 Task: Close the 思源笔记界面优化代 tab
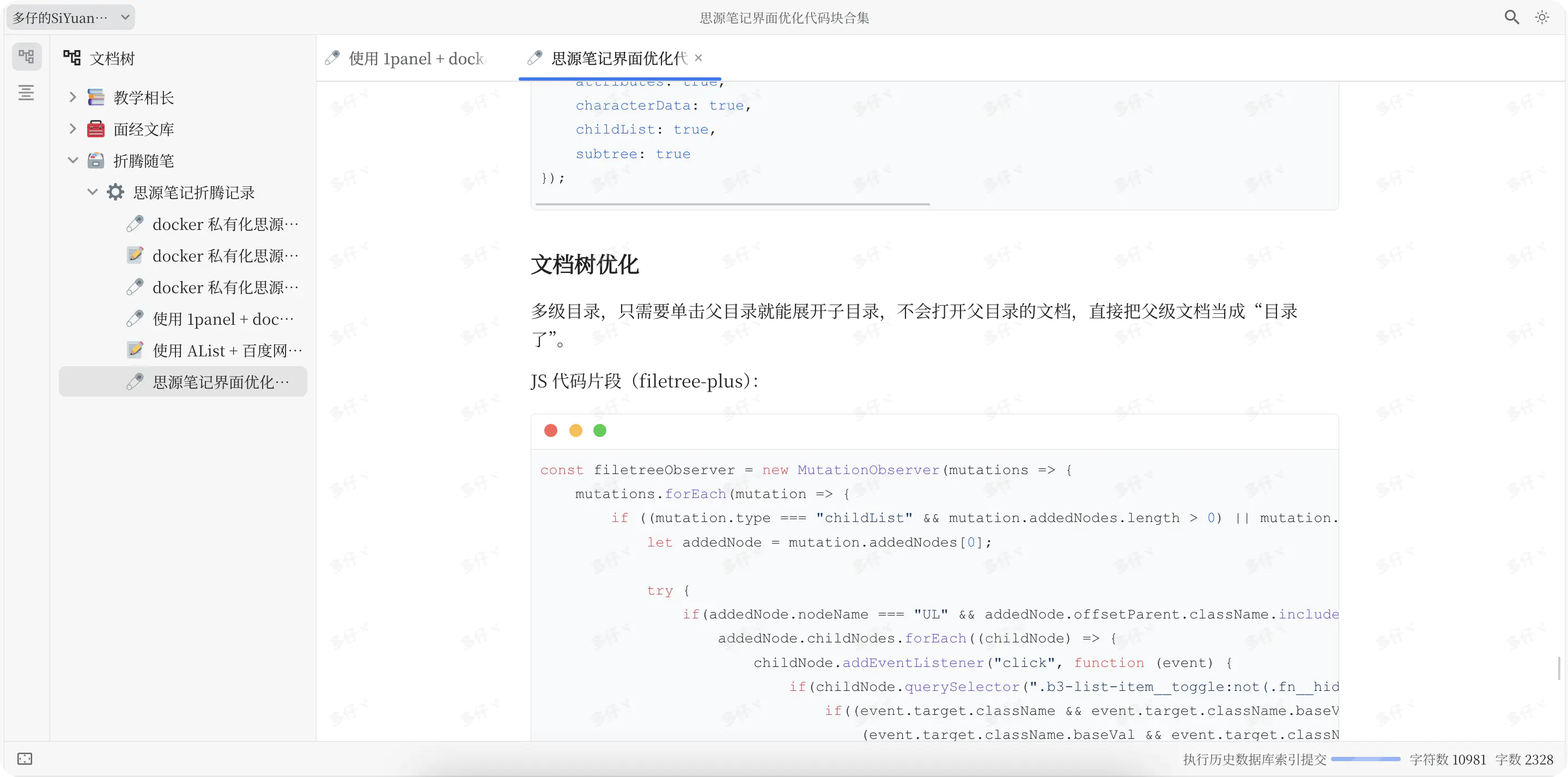click(x=698, y=57)
